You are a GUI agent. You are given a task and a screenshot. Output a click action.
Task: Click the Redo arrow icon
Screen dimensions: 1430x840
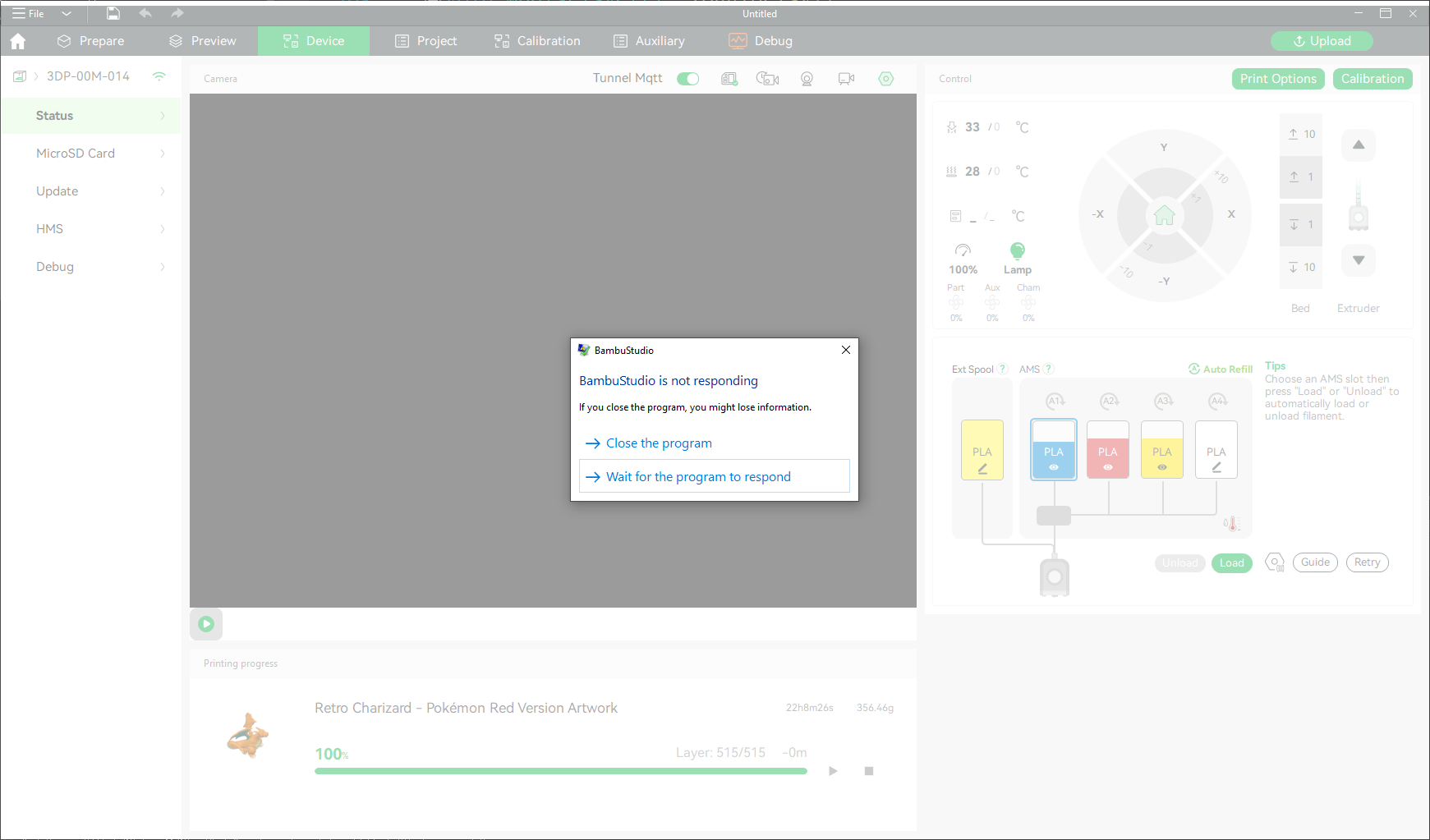pyautogui.click(x=177, y=13)
